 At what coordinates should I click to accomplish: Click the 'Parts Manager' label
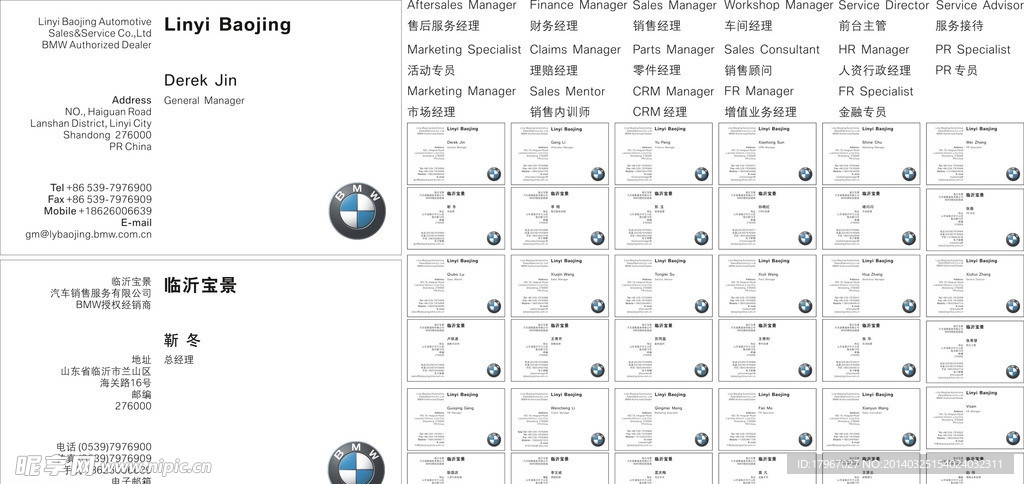click(673, 50)
